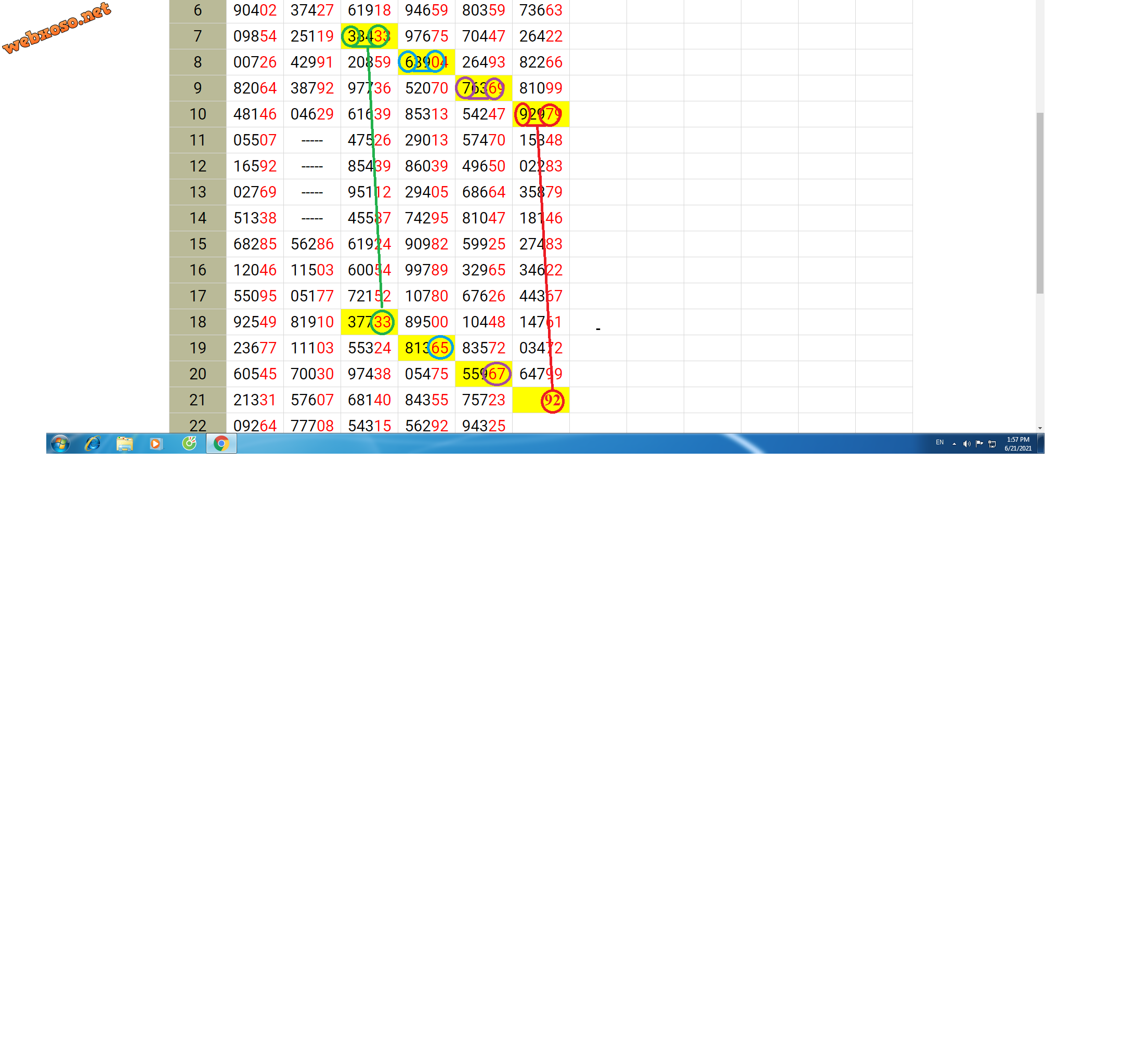Click cell containing 11503
This screenshot has width=1148, height=1056.
coord(312,270)
